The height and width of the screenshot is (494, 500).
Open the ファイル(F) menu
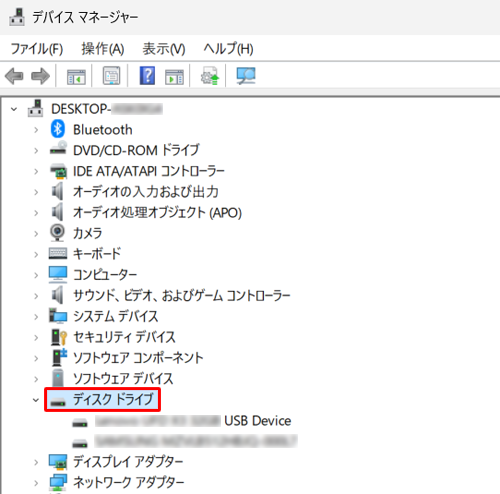[x=37, y=49]
